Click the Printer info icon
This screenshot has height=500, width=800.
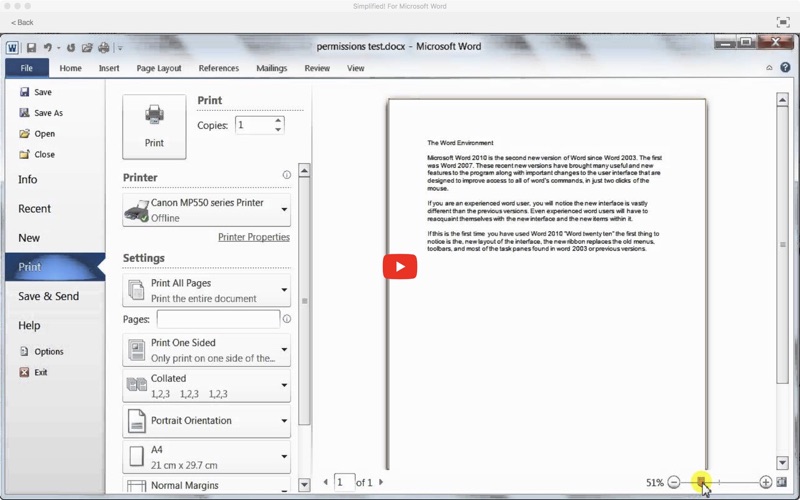tap(287, 175)
